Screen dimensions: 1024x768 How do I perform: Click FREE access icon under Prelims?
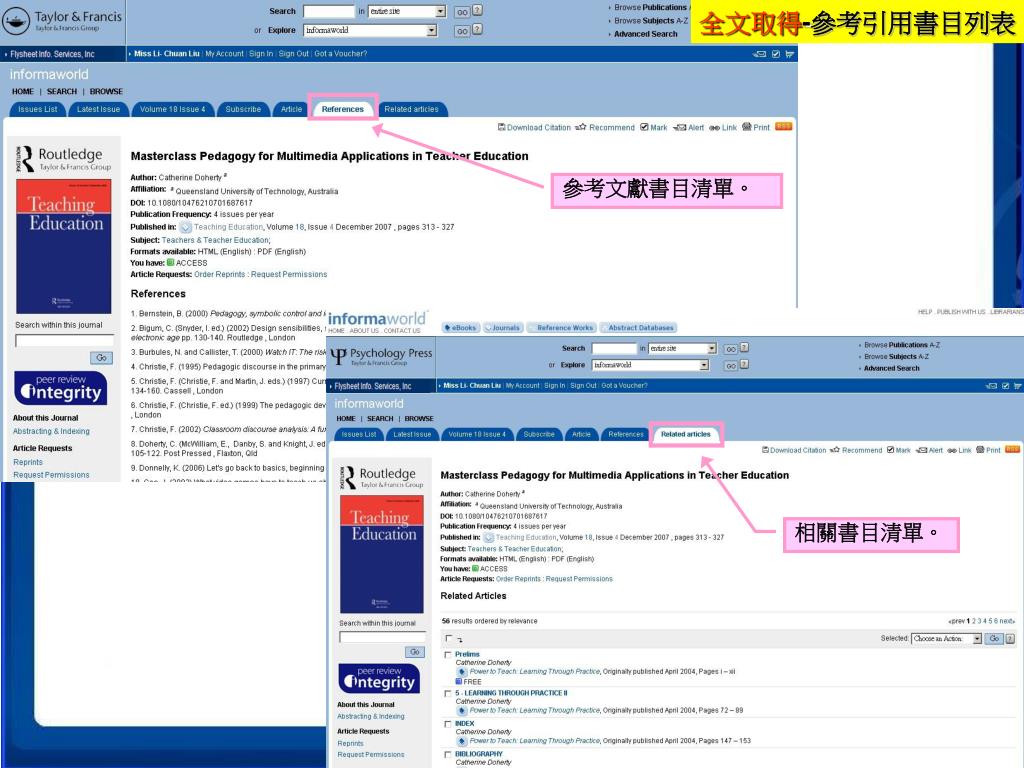coord(458,681)
